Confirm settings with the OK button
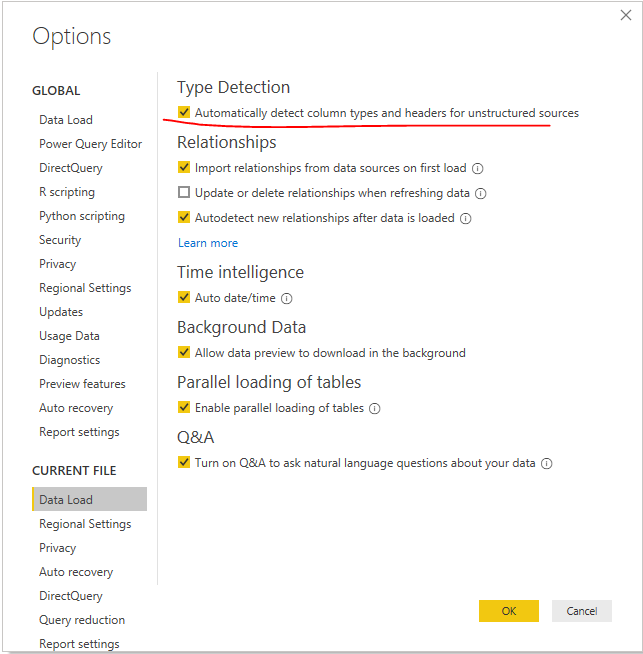This screenshot has width=643, height=654. (509, 611)
